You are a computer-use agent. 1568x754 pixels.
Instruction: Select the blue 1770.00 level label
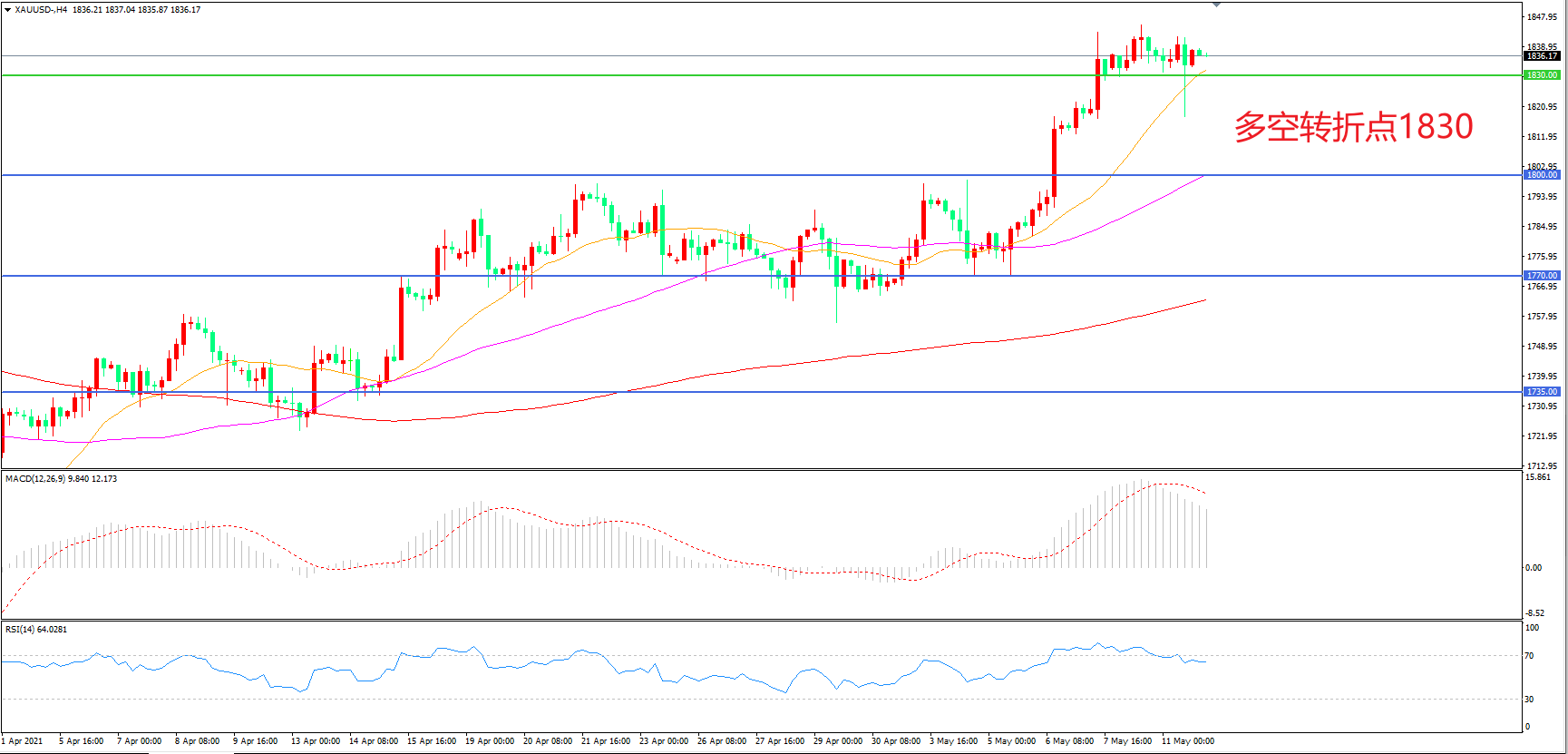(x=1541, y=276)
